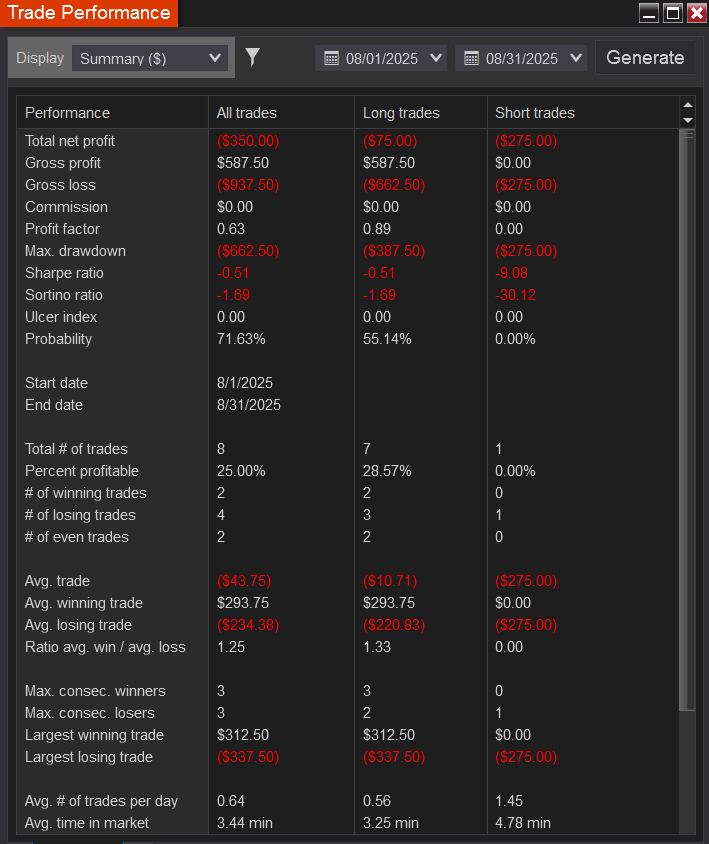
Task: Select the Short trades column header
Action: coord(535,113)
